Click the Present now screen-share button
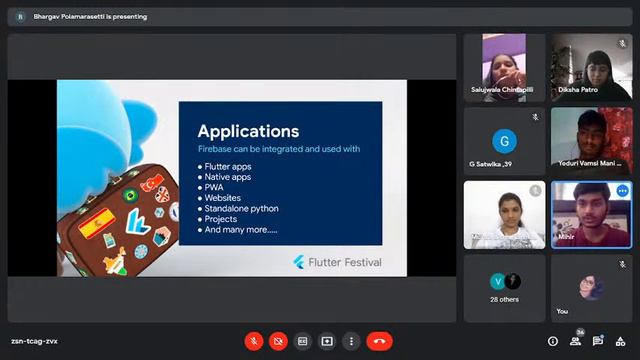 point(327,341)
